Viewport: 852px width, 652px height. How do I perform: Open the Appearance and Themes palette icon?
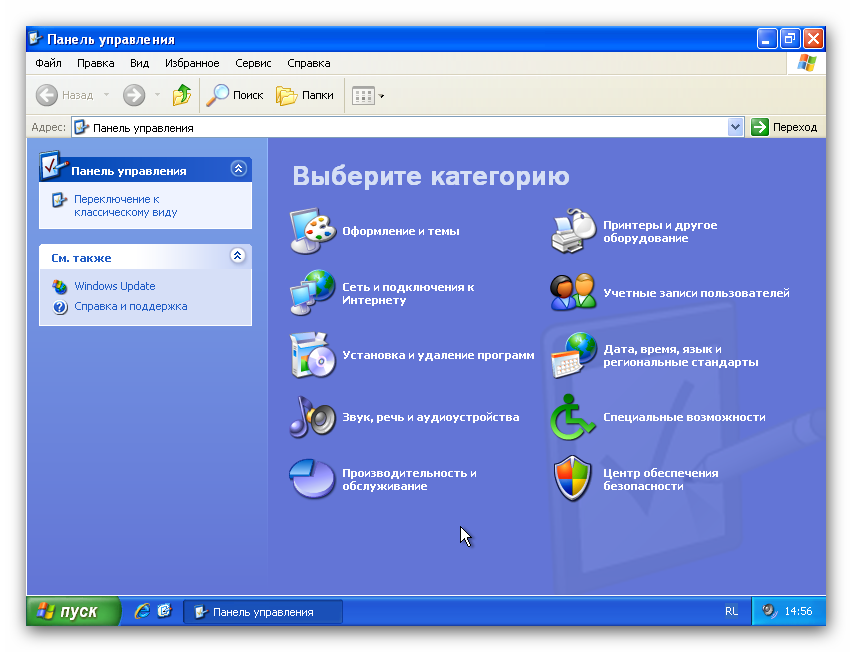click(x=312, y=232)
